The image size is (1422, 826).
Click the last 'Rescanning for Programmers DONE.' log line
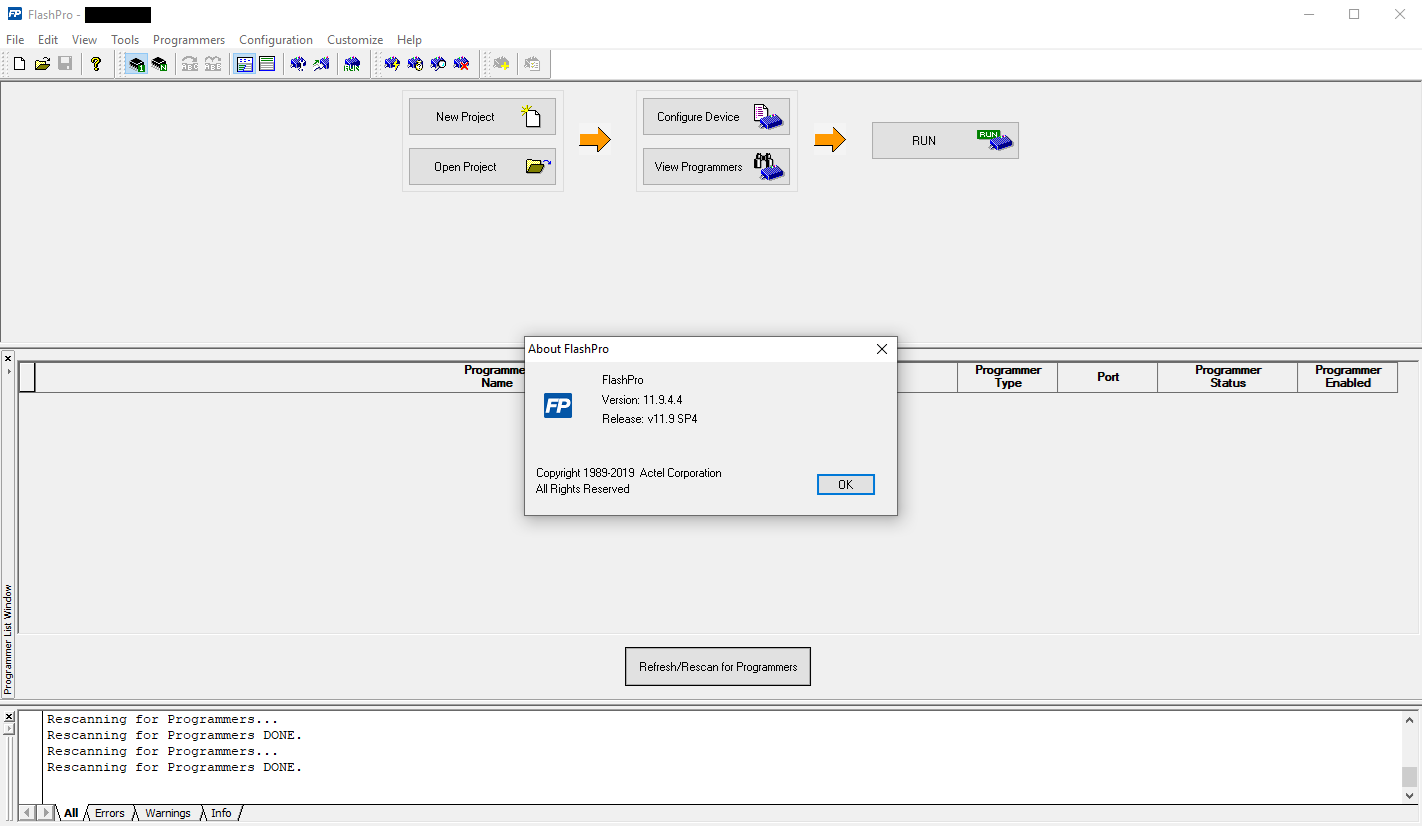[175, 768]
